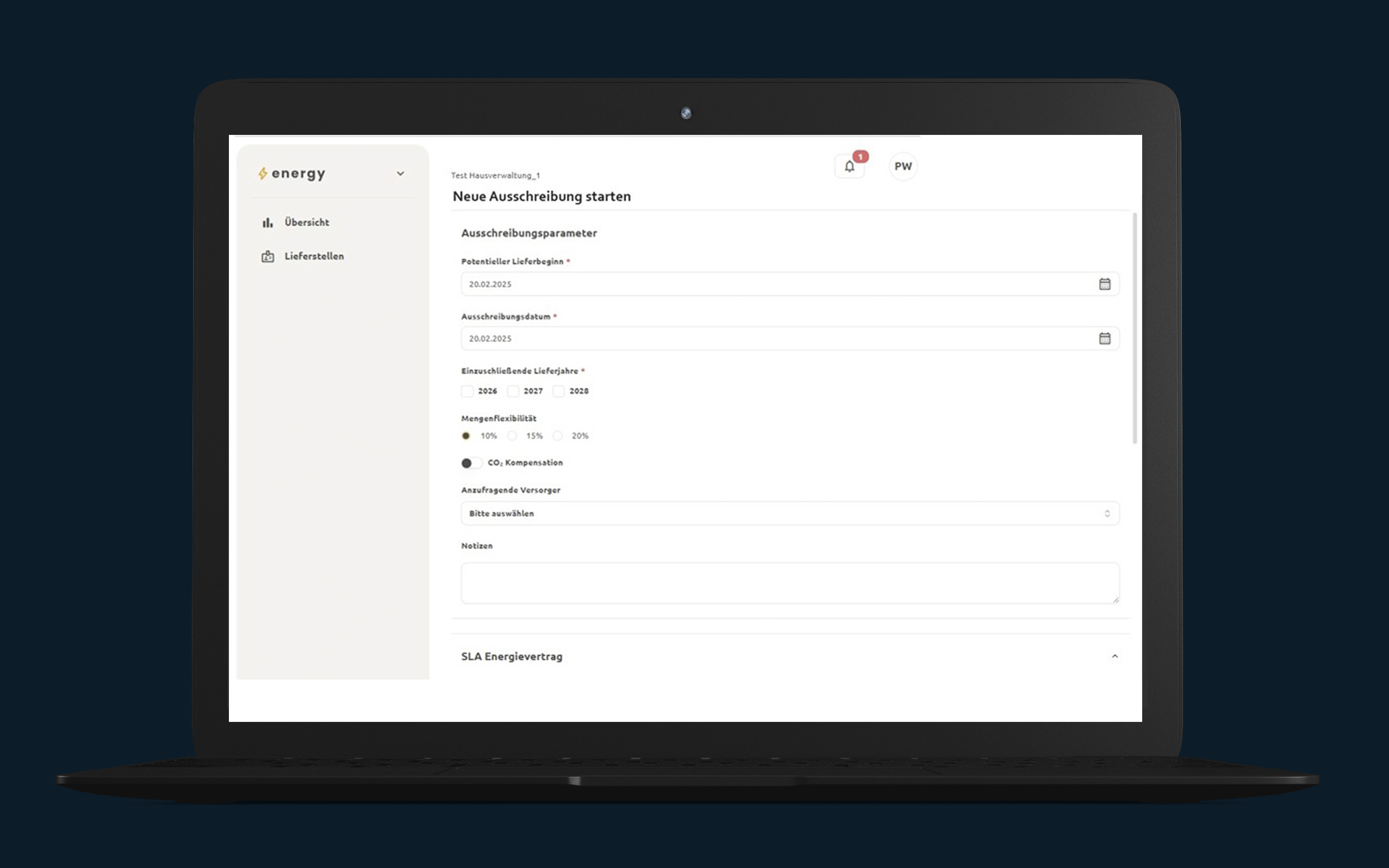
Task: Open calendar picker for Ausschreibungsdatum
Action: (x=1104, y=339)
